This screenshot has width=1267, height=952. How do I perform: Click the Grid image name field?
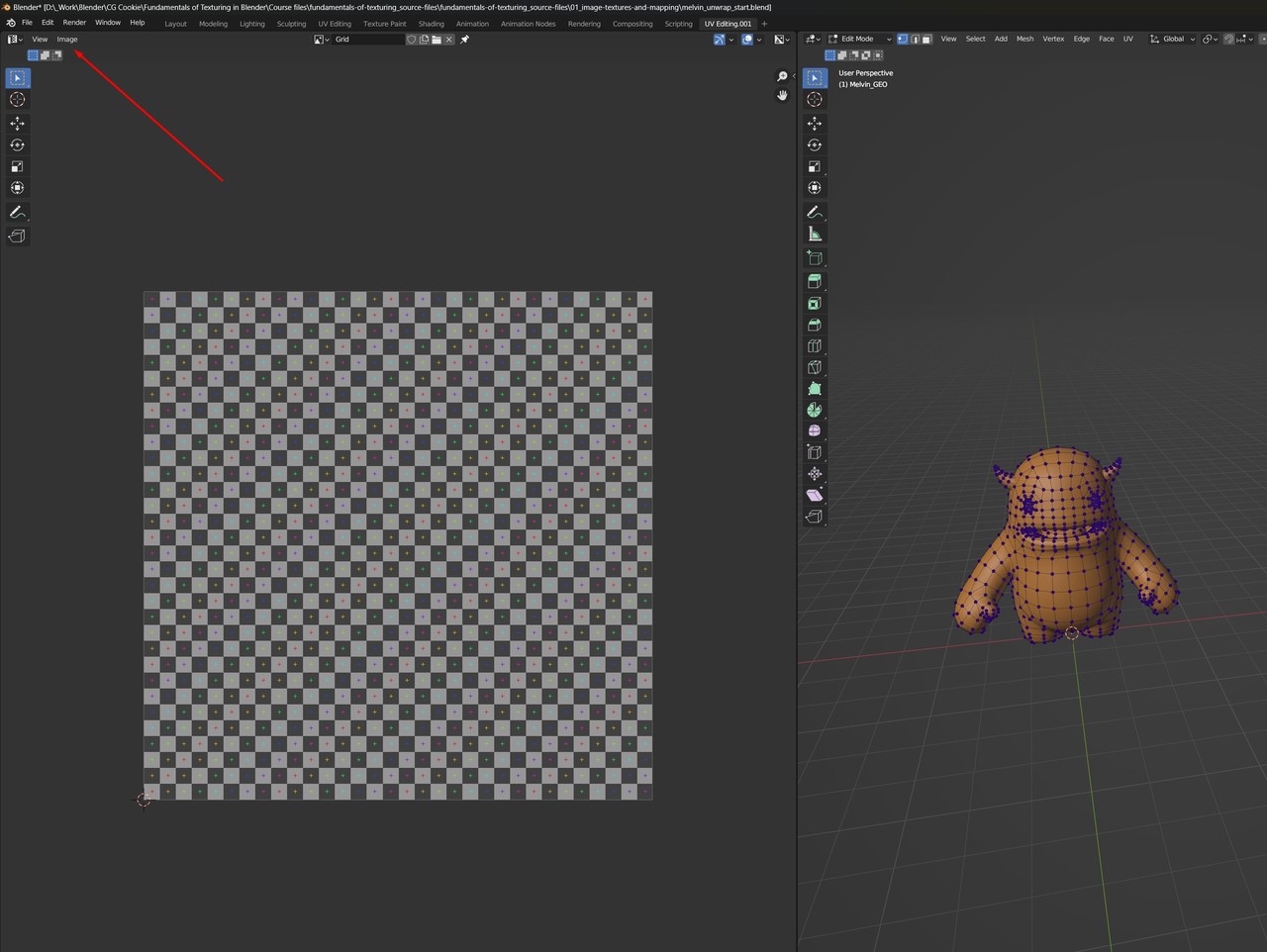(x=368, y=40)
